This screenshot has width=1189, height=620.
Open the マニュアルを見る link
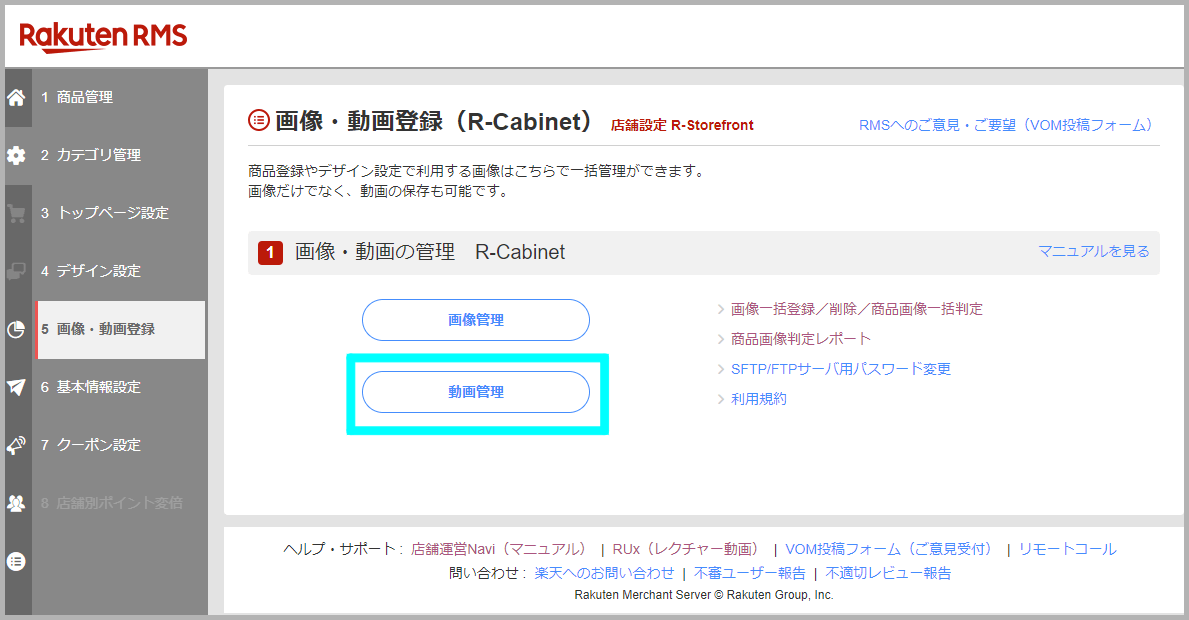pyautogui.click(x=1093, y=252)
